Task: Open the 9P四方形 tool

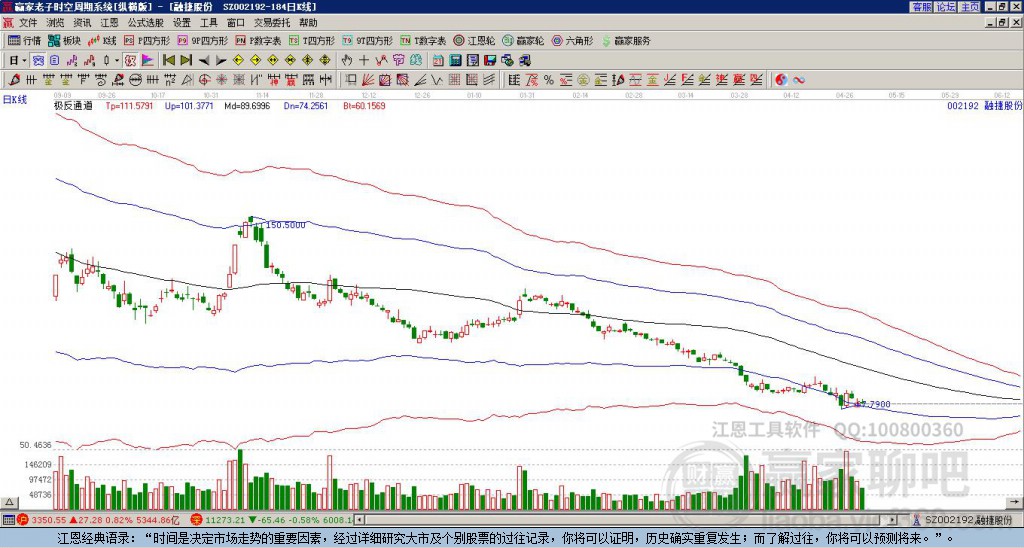Action: pyautogui.click(x=202, y=40)
